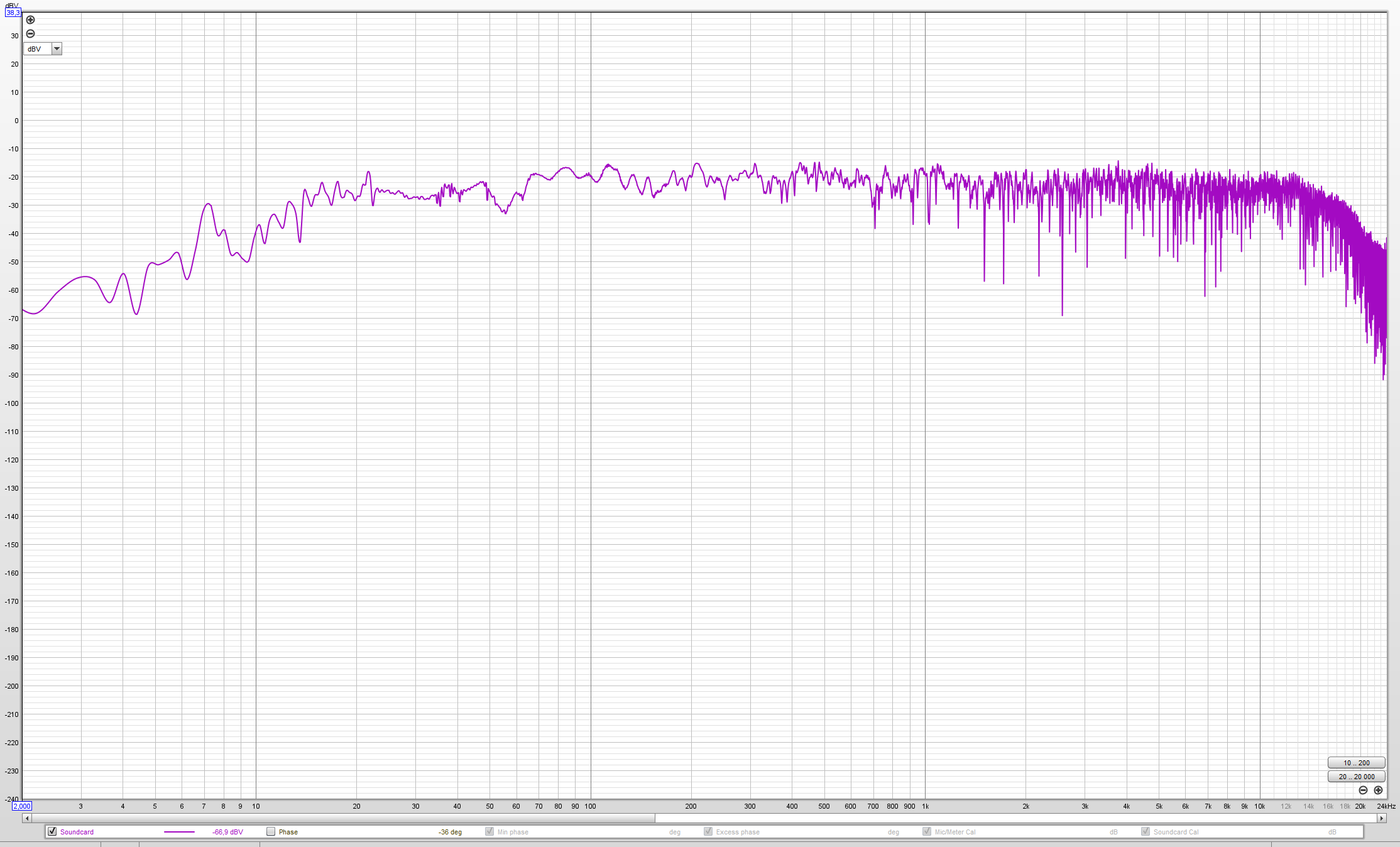Click the -36 deg Phase readout
The height and width of the screenshot is (847, 1400).
pyautogui.click(x=450, y=832)
